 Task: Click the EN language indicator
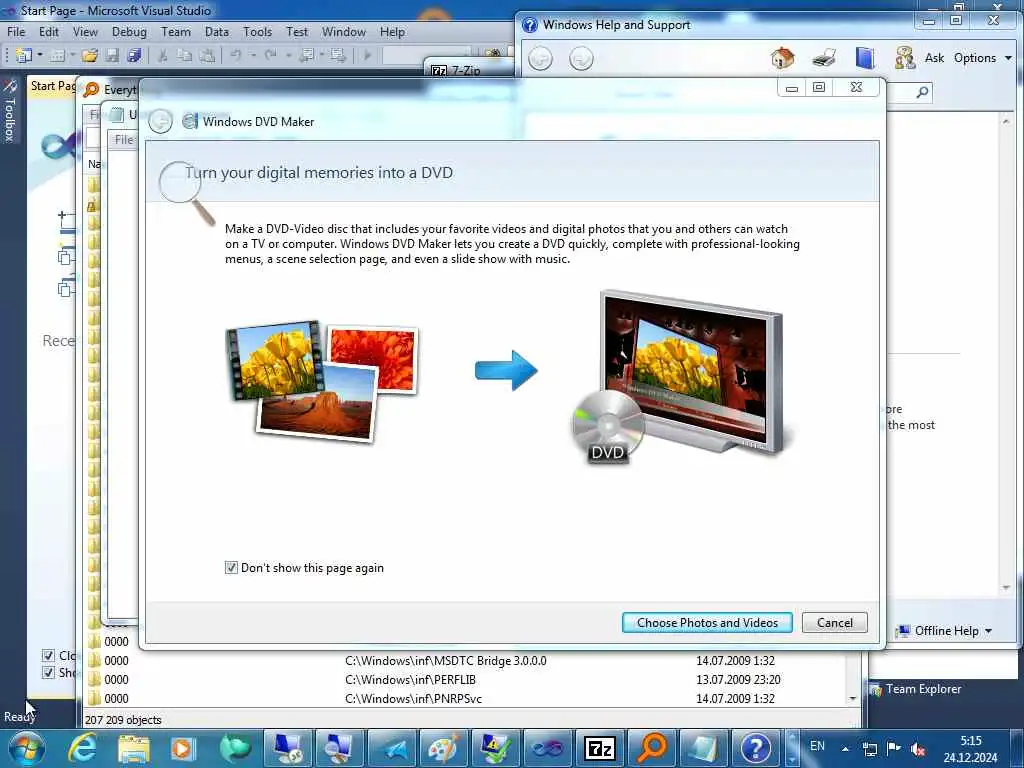(817, 746)
